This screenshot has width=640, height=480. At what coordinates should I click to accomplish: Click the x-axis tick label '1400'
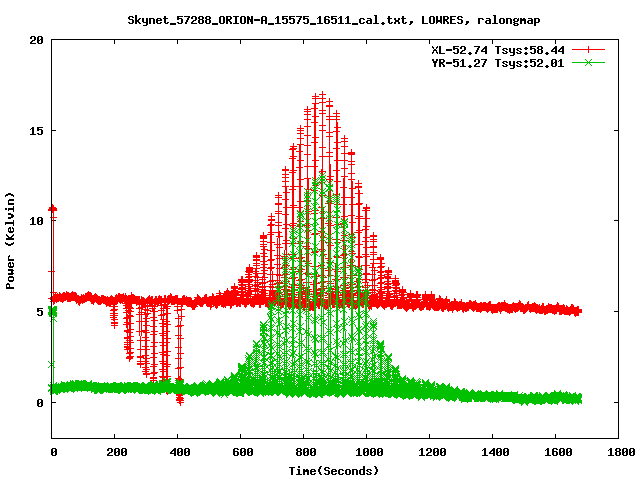pyautogui.click(x=495, y=452)
